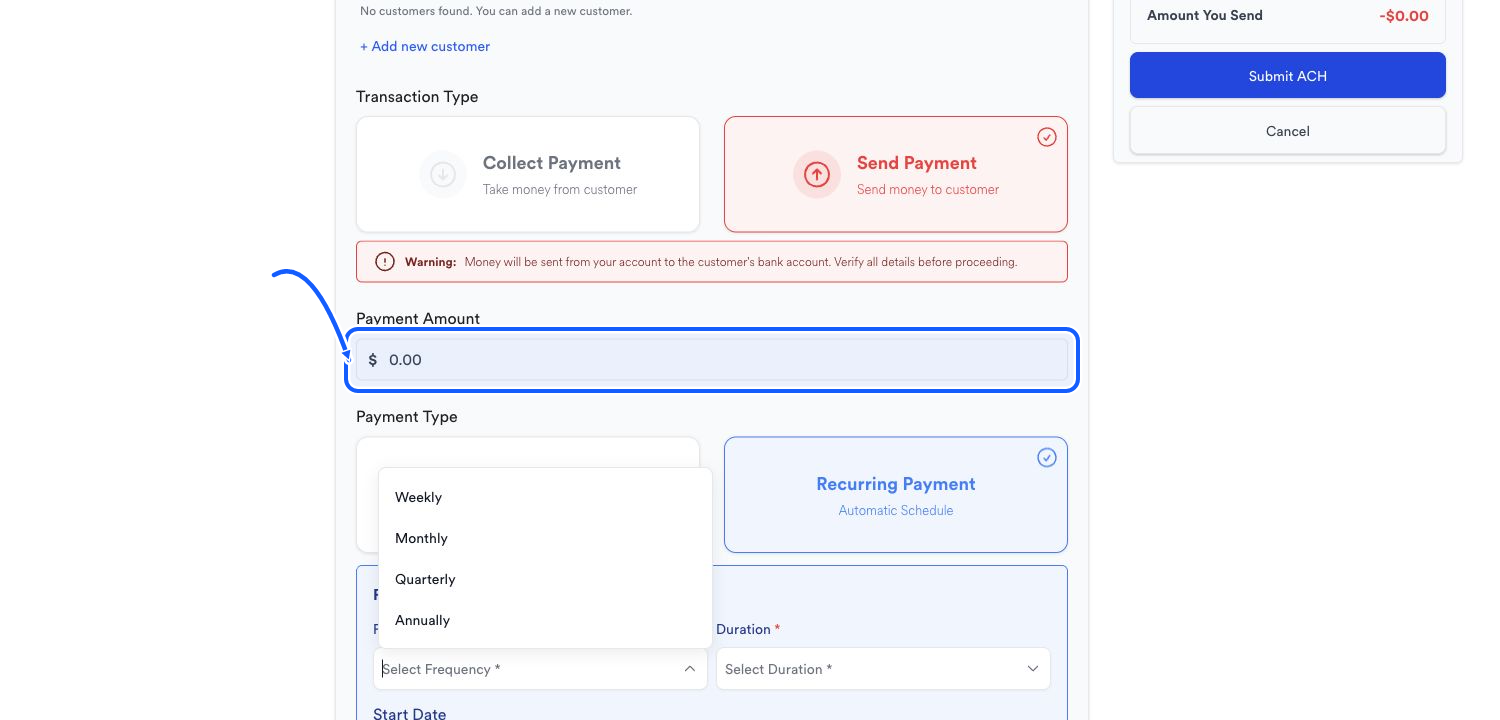Click the Collect Payment down-arrow icon
The image size is (1500, 720).
coord(443,174)
